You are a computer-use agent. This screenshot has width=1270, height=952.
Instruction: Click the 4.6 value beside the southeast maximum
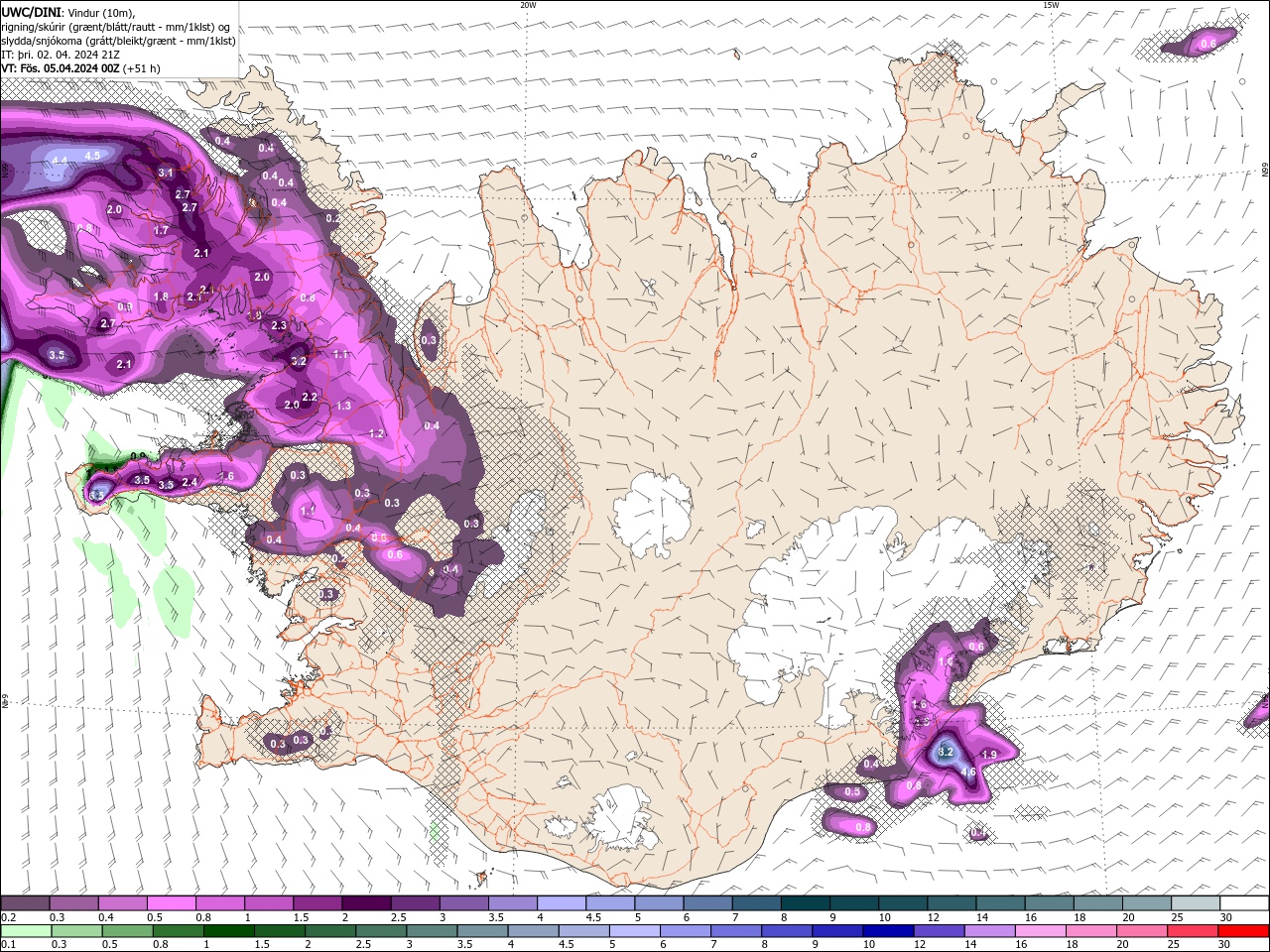coord(968,772)
